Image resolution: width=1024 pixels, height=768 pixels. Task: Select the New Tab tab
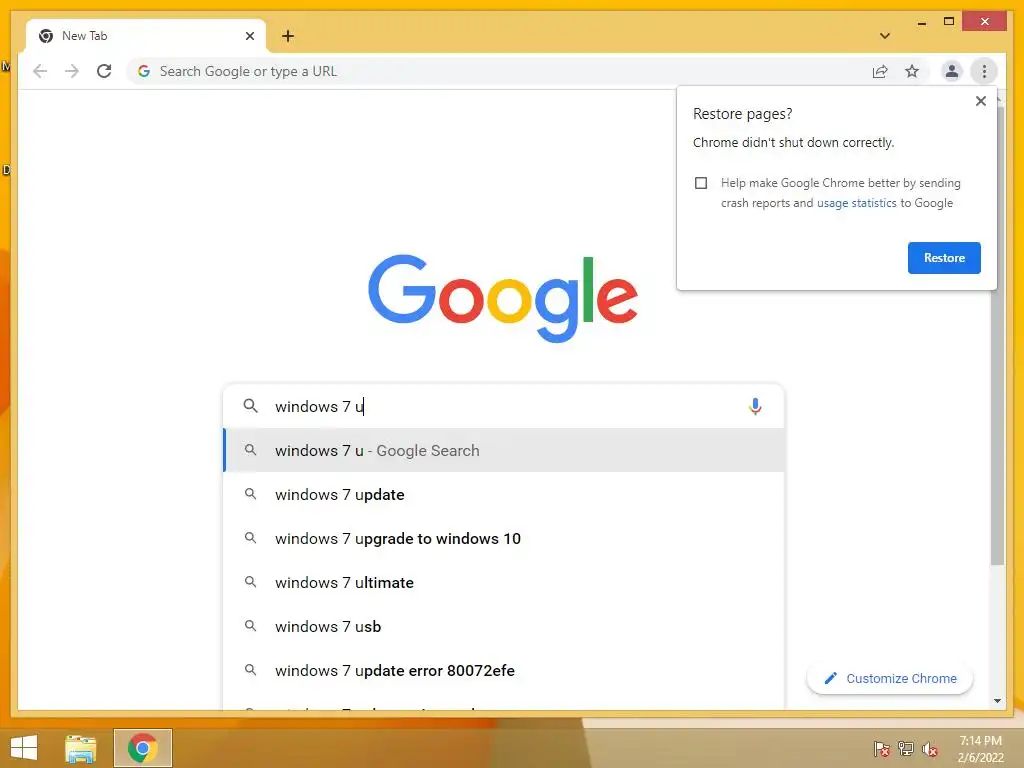146,36
